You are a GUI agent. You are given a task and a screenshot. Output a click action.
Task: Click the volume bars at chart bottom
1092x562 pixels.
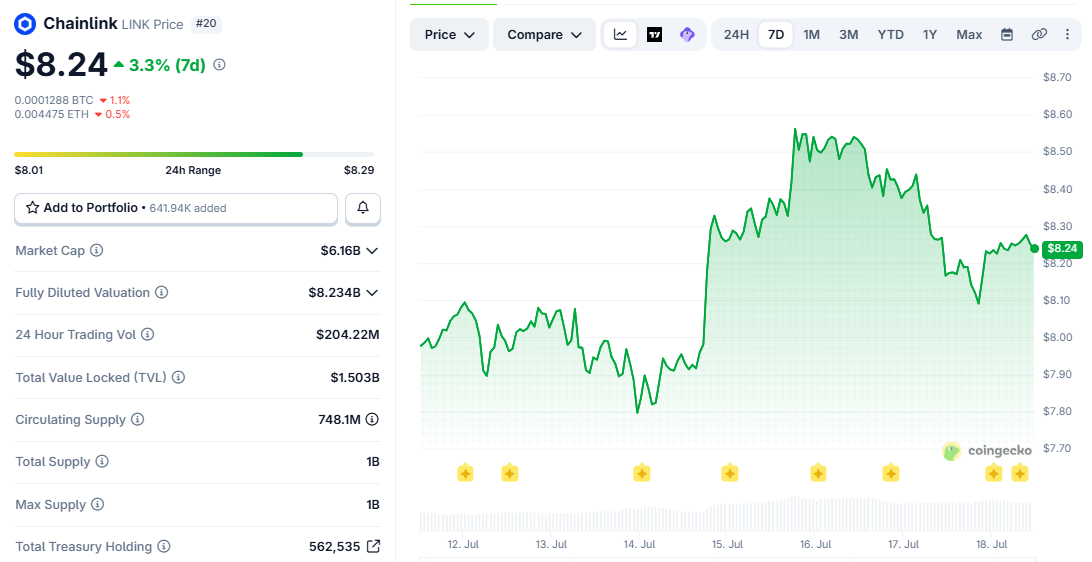[x=726, y=515]
